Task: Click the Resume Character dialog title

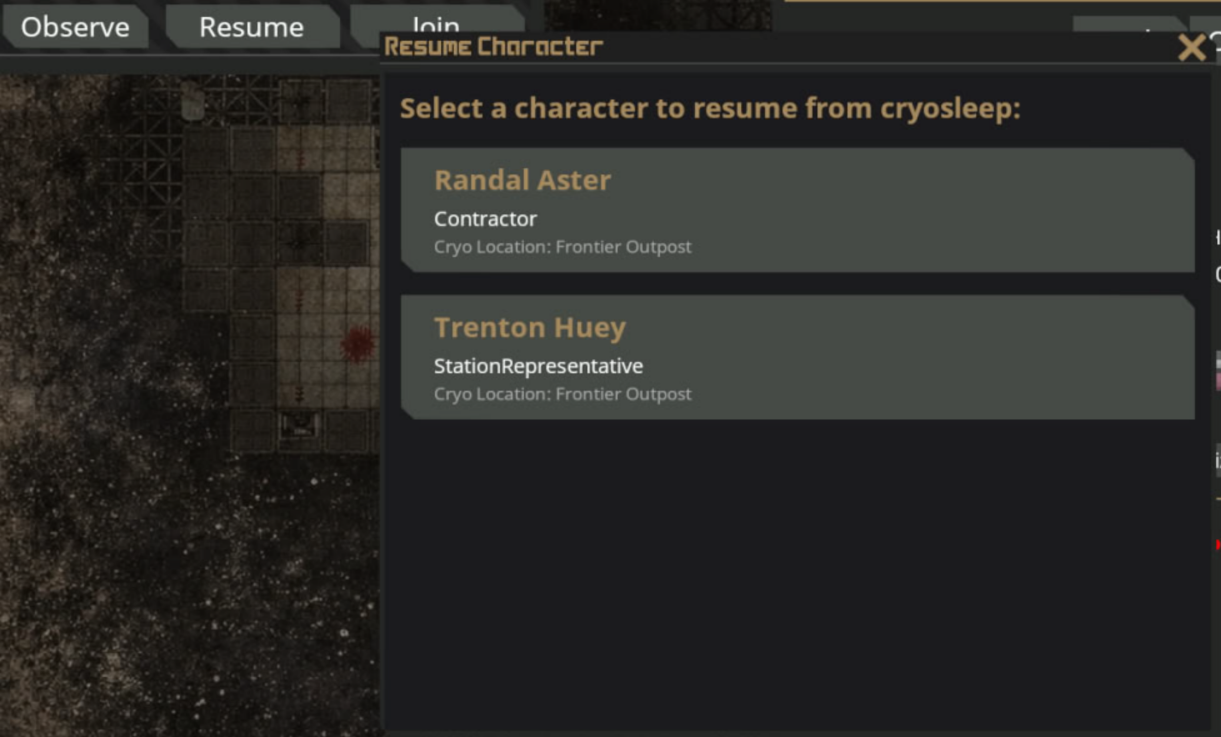Action: coord(494,46)
